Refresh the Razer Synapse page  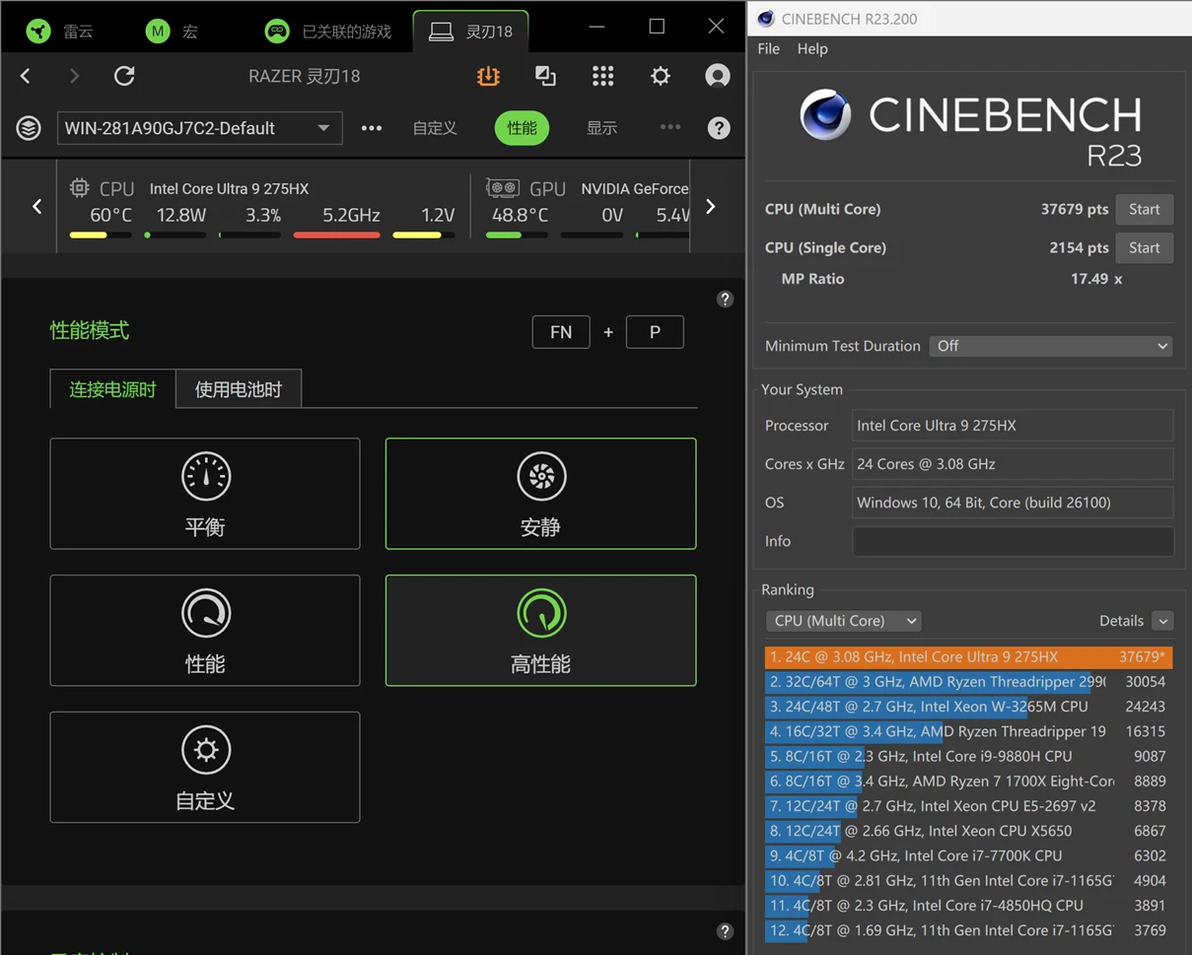(x=124, y=76)
